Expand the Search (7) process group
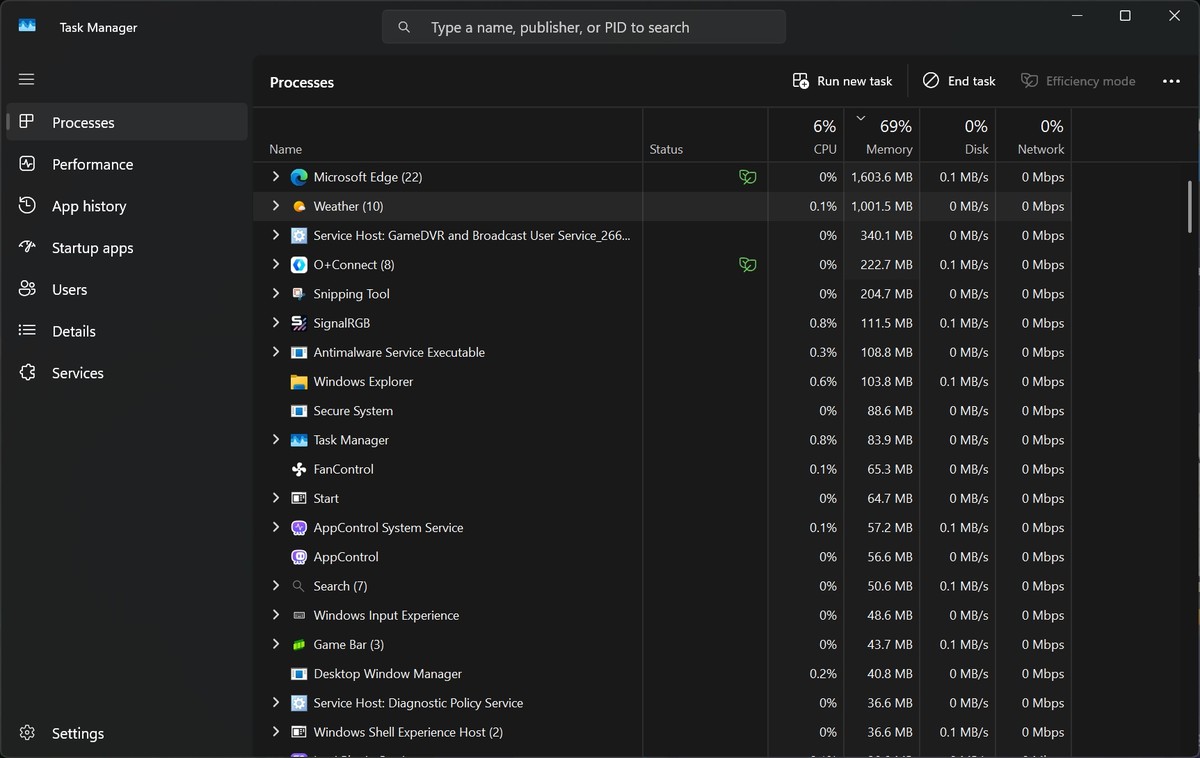The image size is (1200, 758). coord(276,586)
